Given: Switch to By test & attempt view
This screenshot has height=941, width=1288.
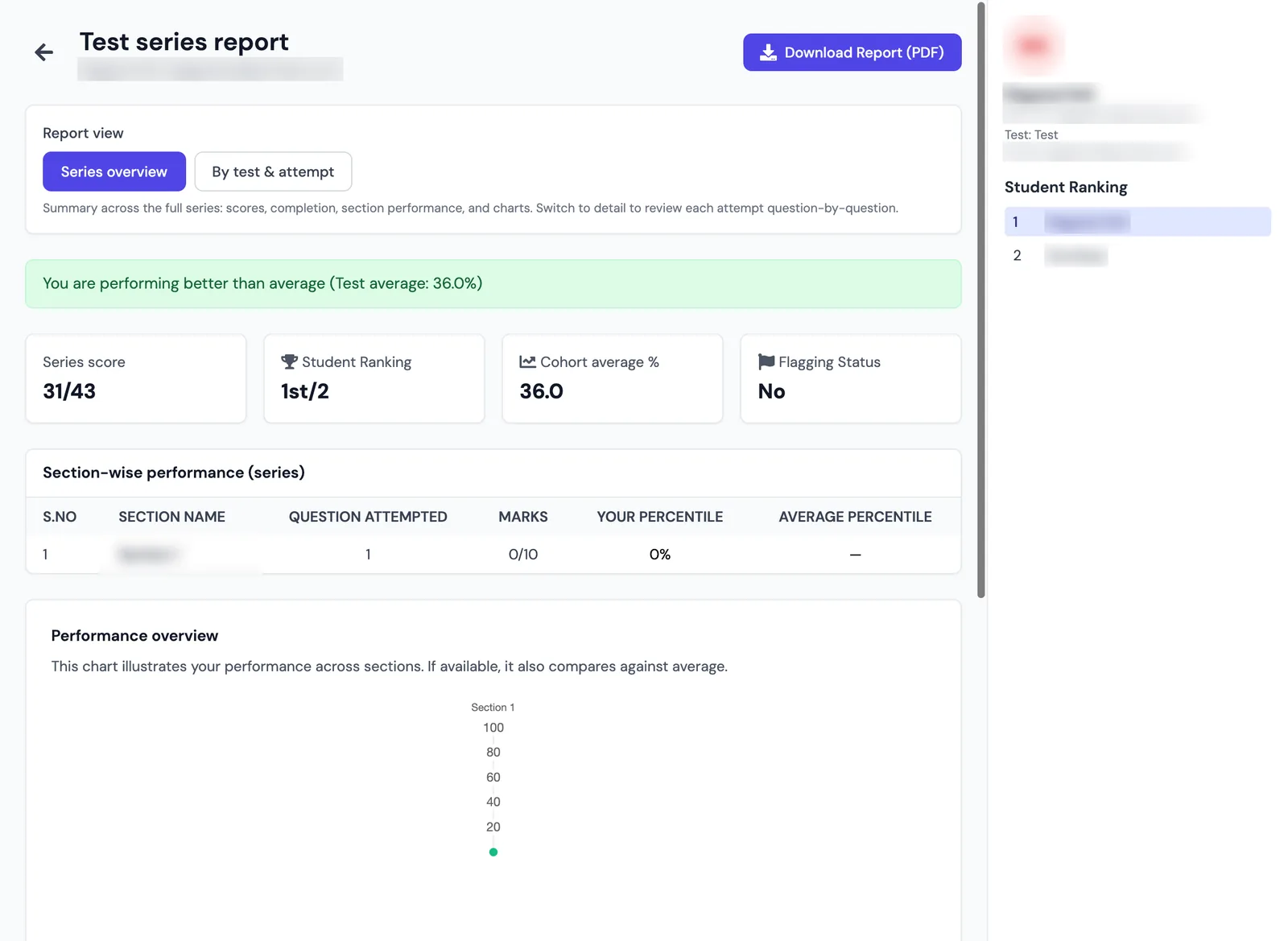Looking at the screenshot, I should [273, 171].
